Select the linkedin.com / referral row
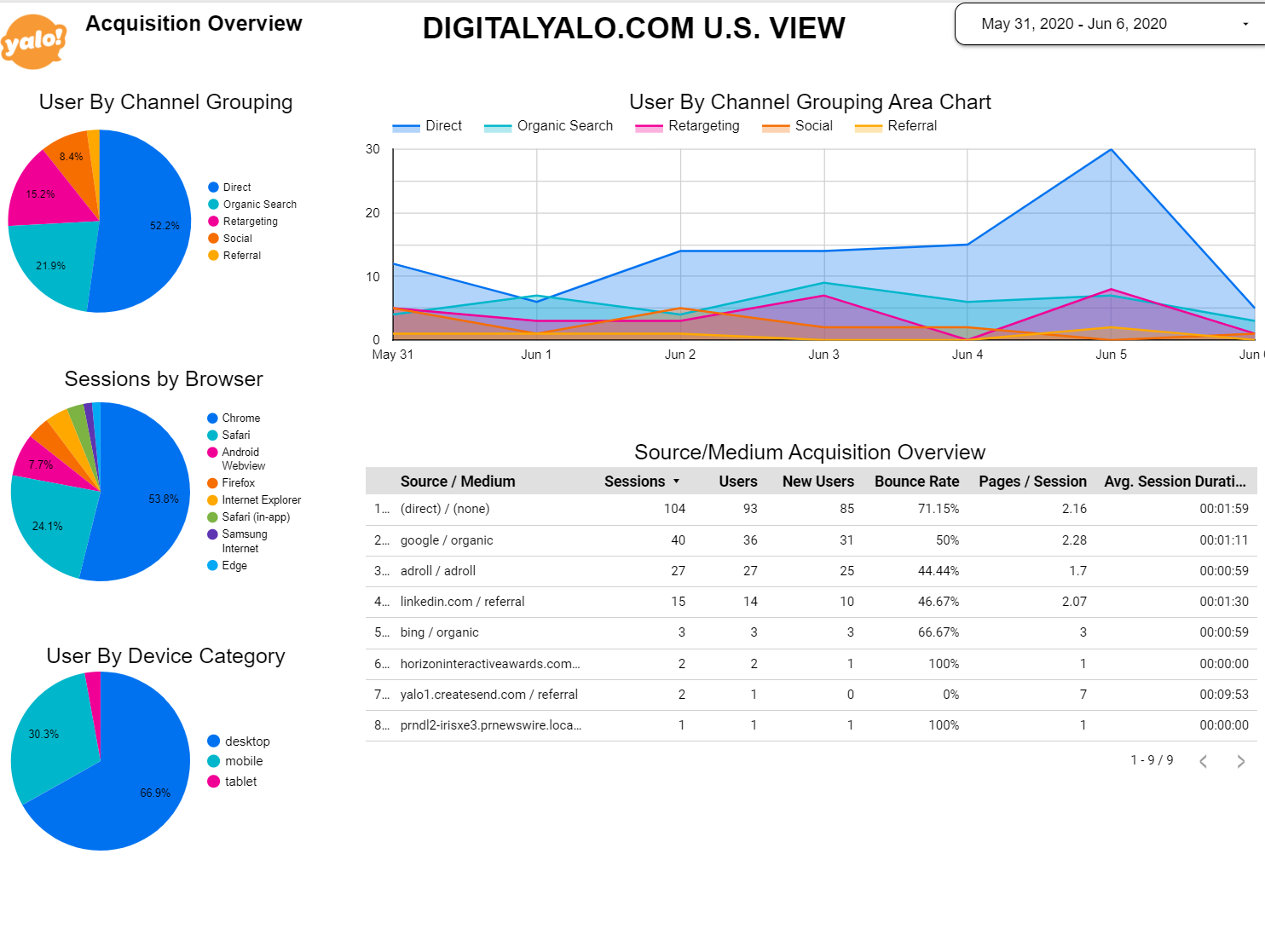 pos(811,602)
